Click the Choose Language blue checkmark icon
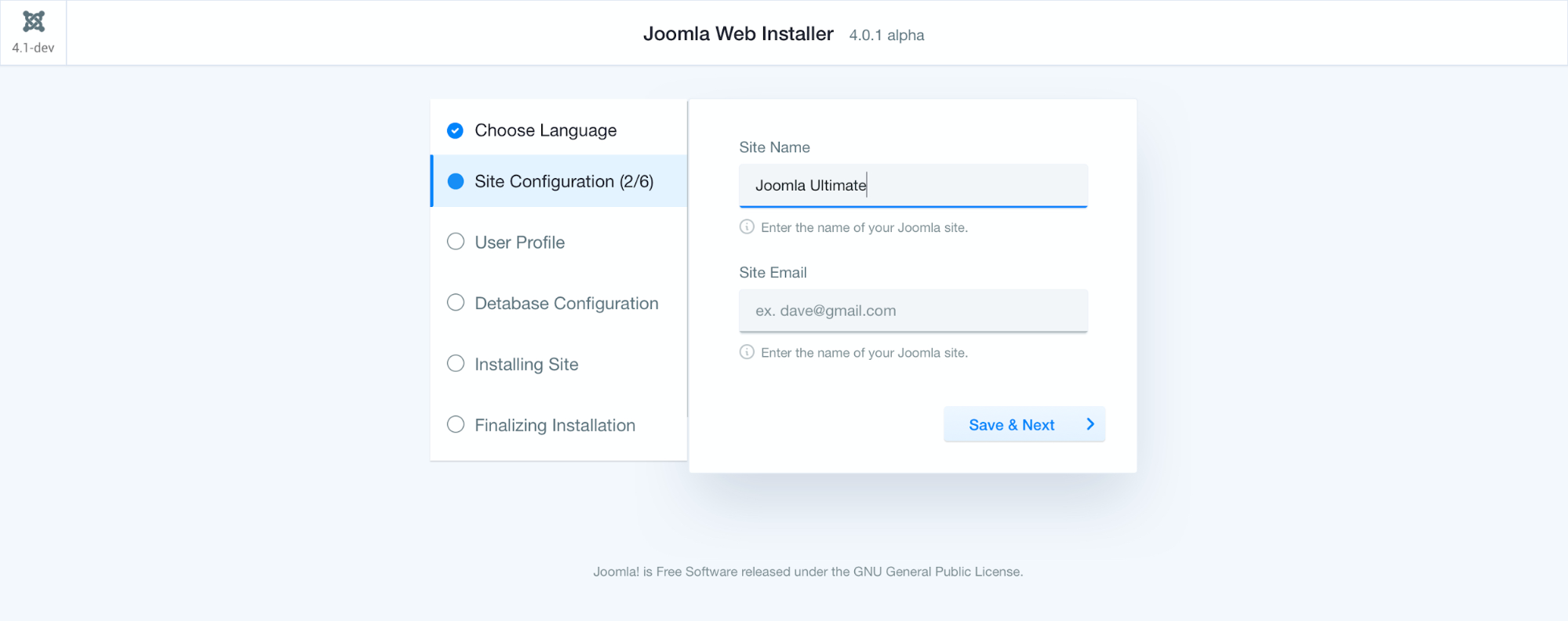1568x621 pixels. click(x=455, y=130)
